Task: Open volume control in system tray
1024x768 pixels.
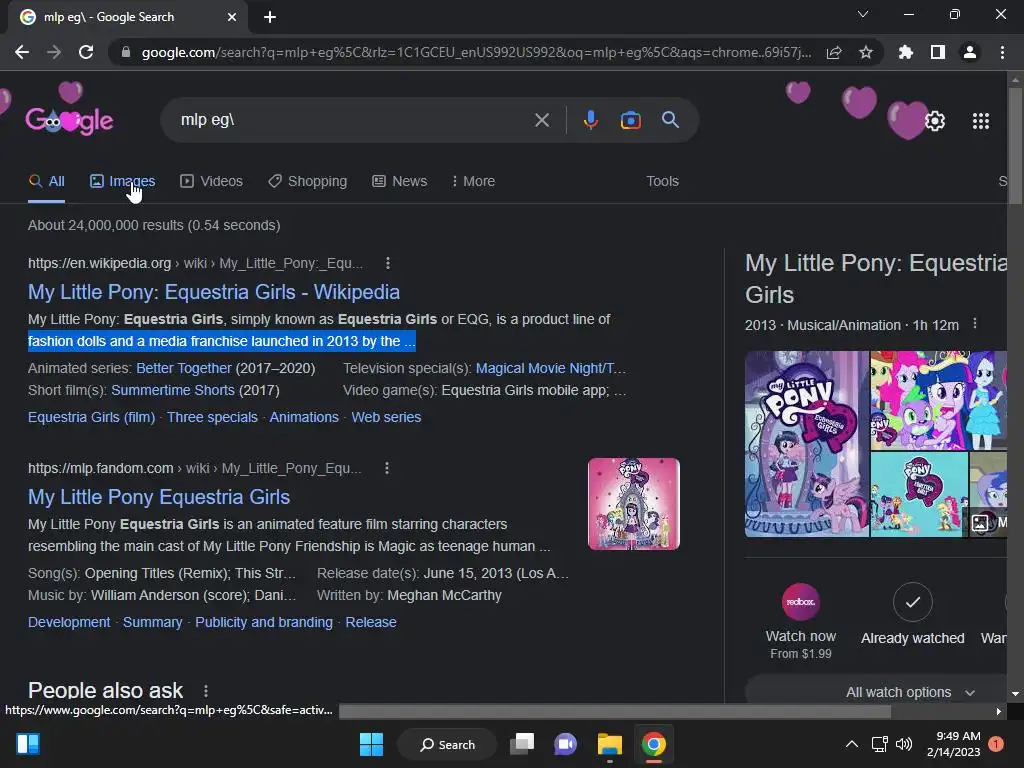Action: (904, 744)
